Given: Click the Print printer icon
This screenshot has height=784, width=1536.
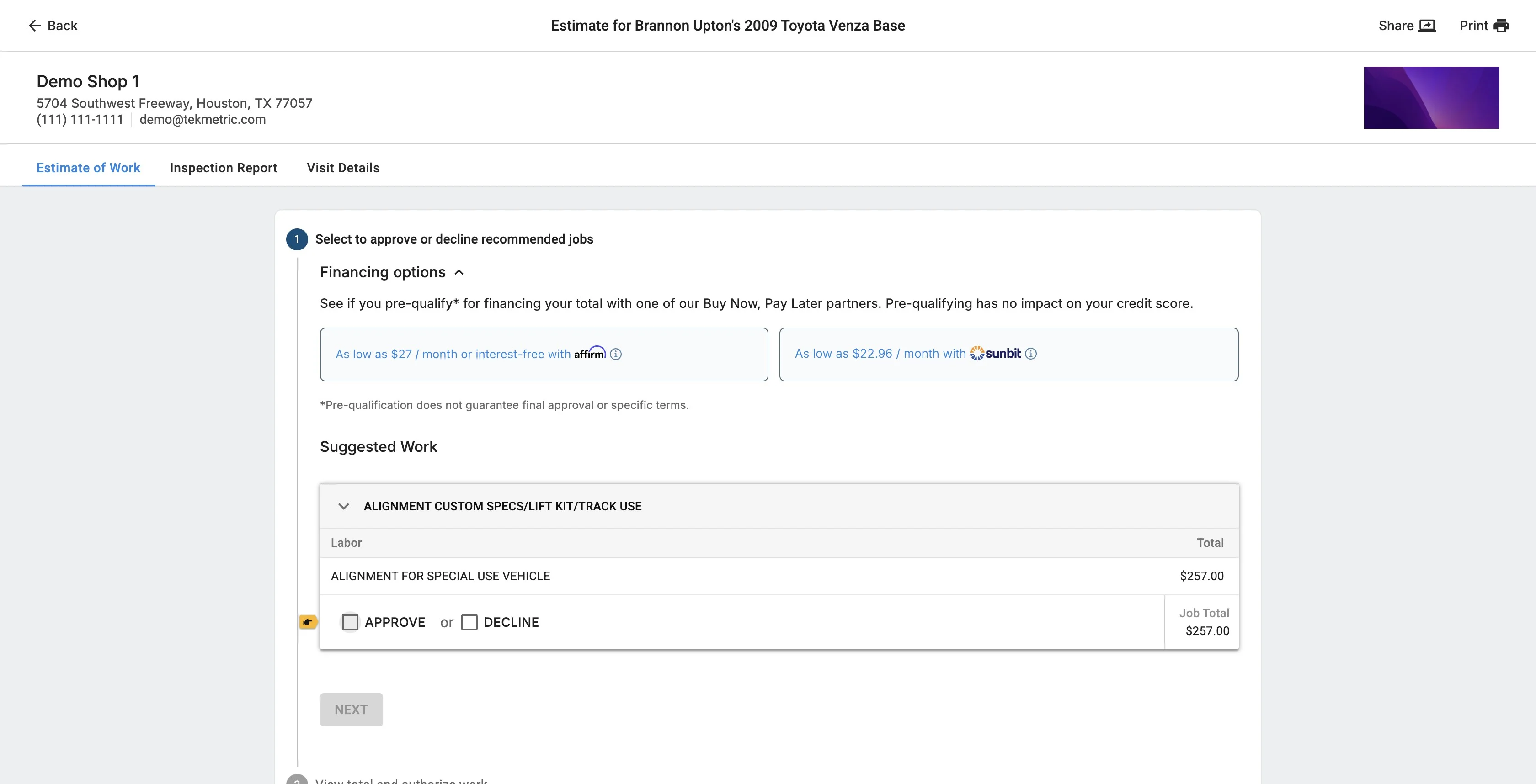Looking at the screenshot, I should 1501,26.
